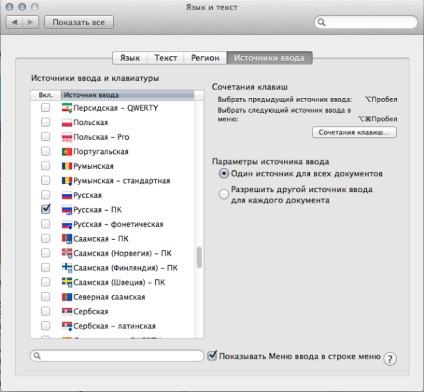The width and height of the screenshot is (424, 392).
Task: Click the input source list scrollbar thumb
Action: click(x=199, y=257)
